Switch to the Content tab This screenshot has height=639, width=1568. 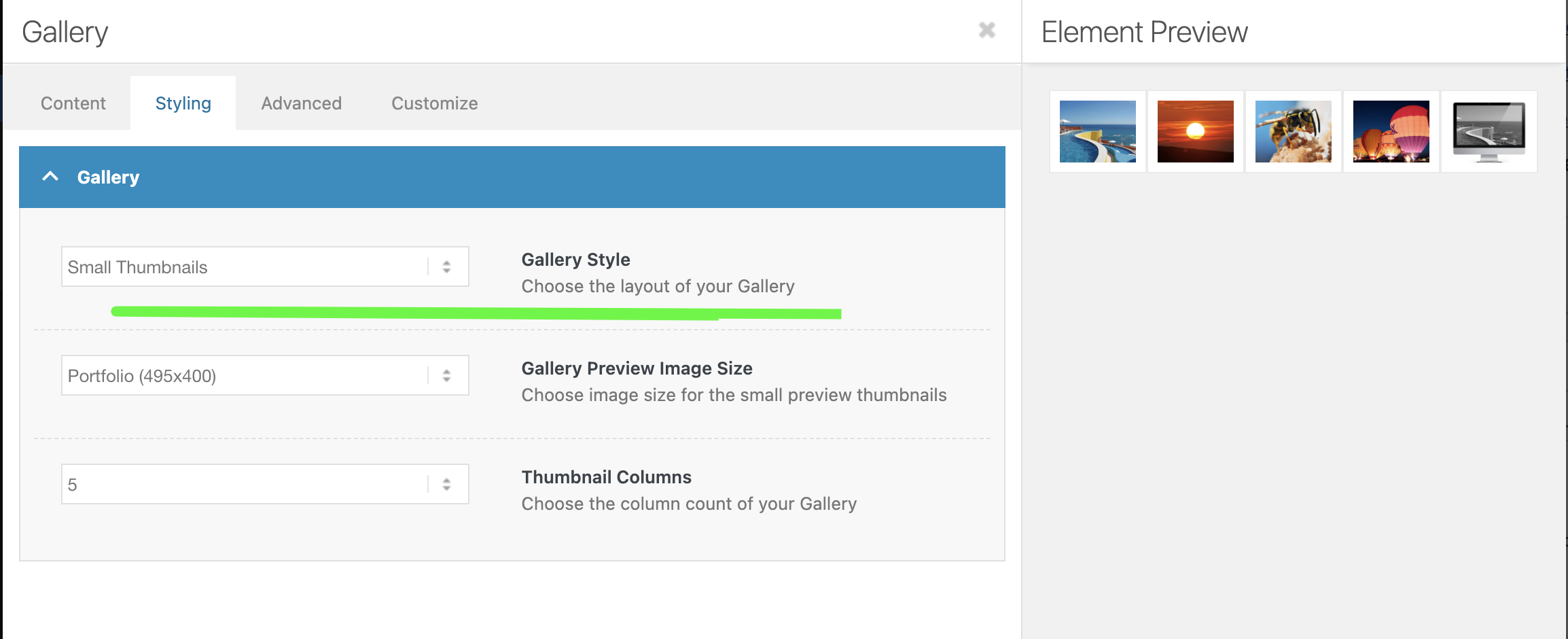click(x=73, y=103)
